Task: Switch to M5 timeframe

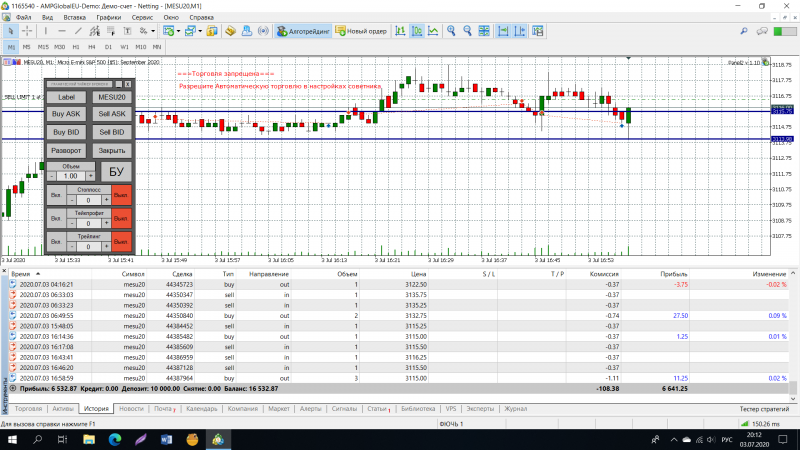Action: (x=27, y=47)
